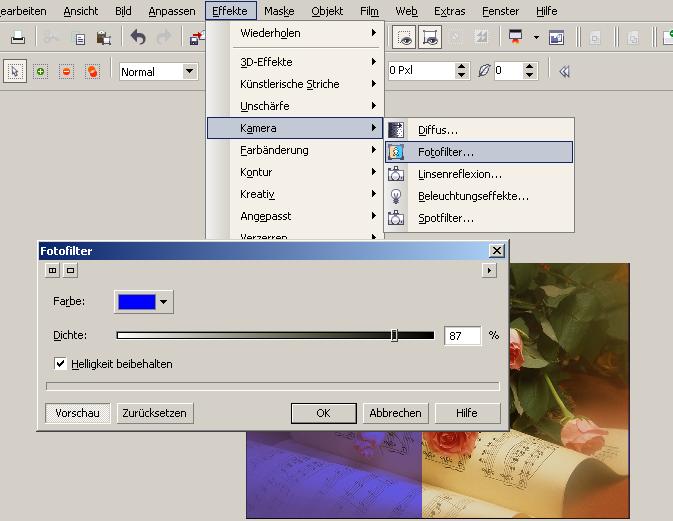The width and height of the screenshot is (673, 521).
Task: Open the Angepasst submenu
Action: 294,216
